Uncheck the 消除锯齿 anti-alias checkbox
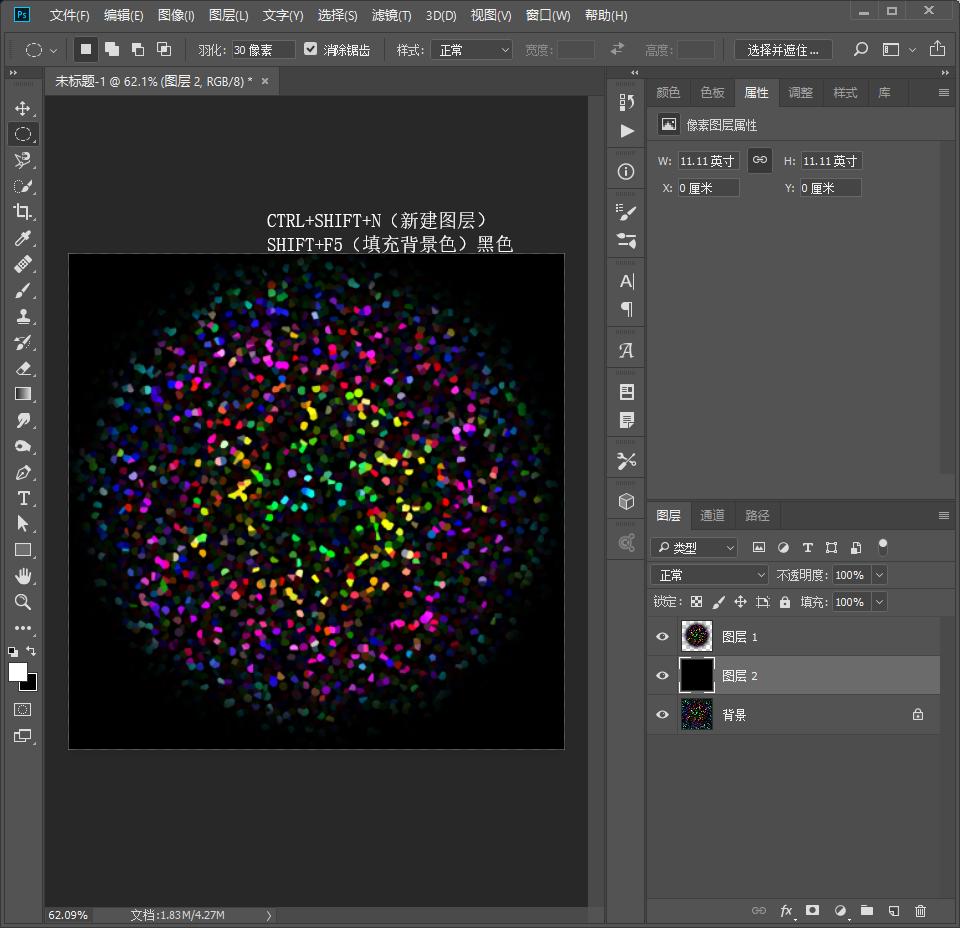 [311, 49]
